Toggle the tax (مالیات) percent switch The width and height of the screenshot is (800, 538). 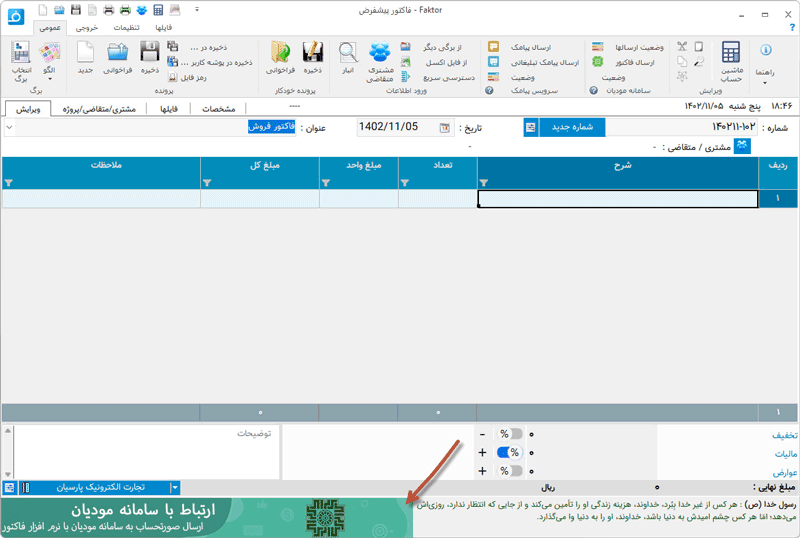tap(510, 452)
